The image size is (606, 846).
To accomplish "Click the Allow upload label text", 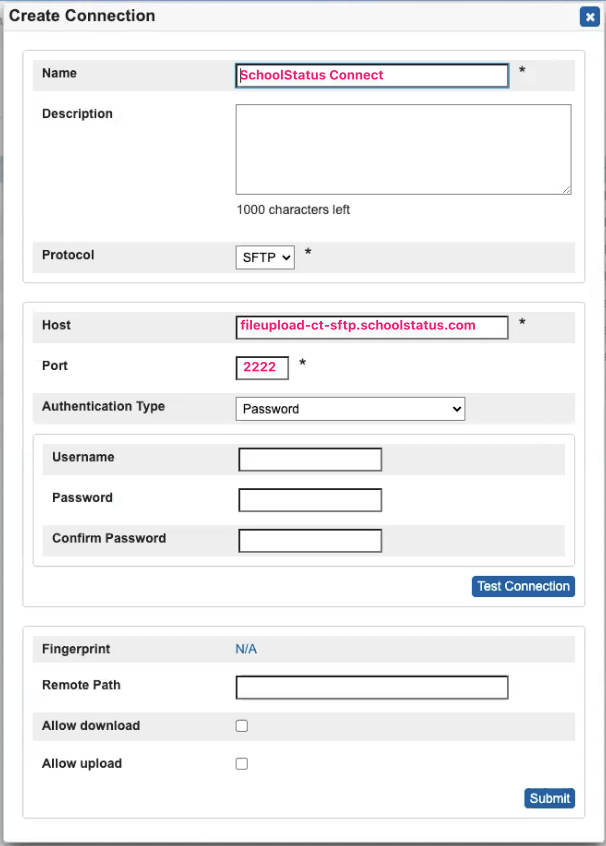I will [82, 763].
